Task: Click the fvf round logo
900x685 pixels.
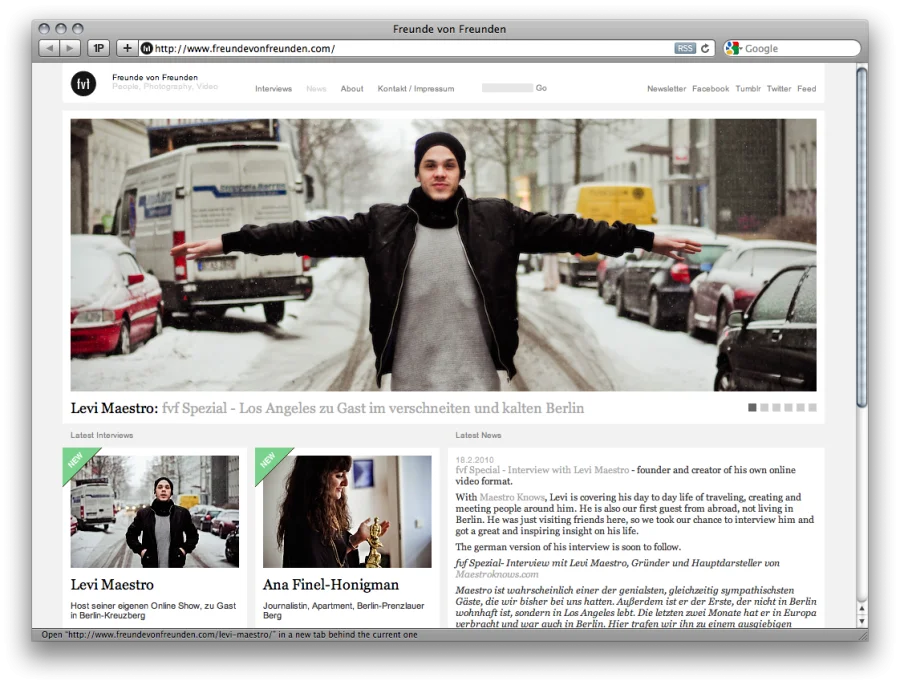Action: pos(83,85)
